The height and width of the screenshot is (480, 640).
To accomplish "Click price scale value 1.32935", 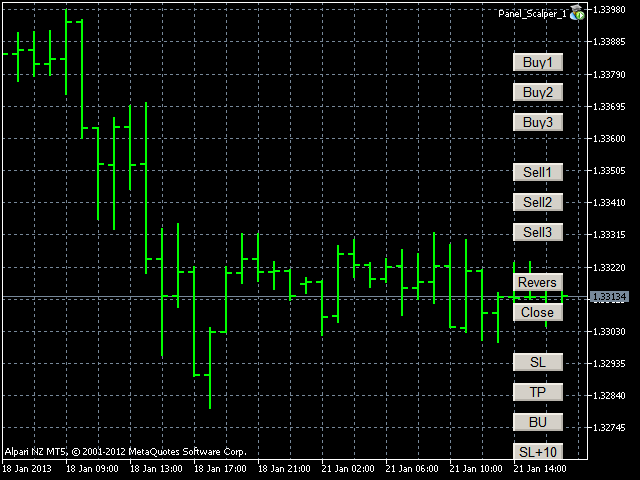I will coord(609,363).
